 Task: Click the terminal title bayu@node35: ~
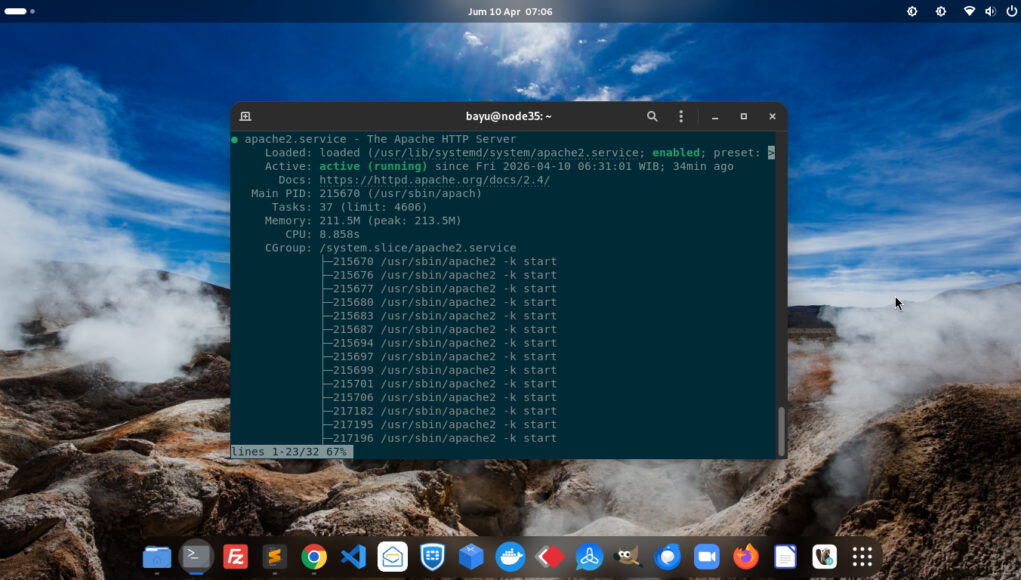coord(509,117)
